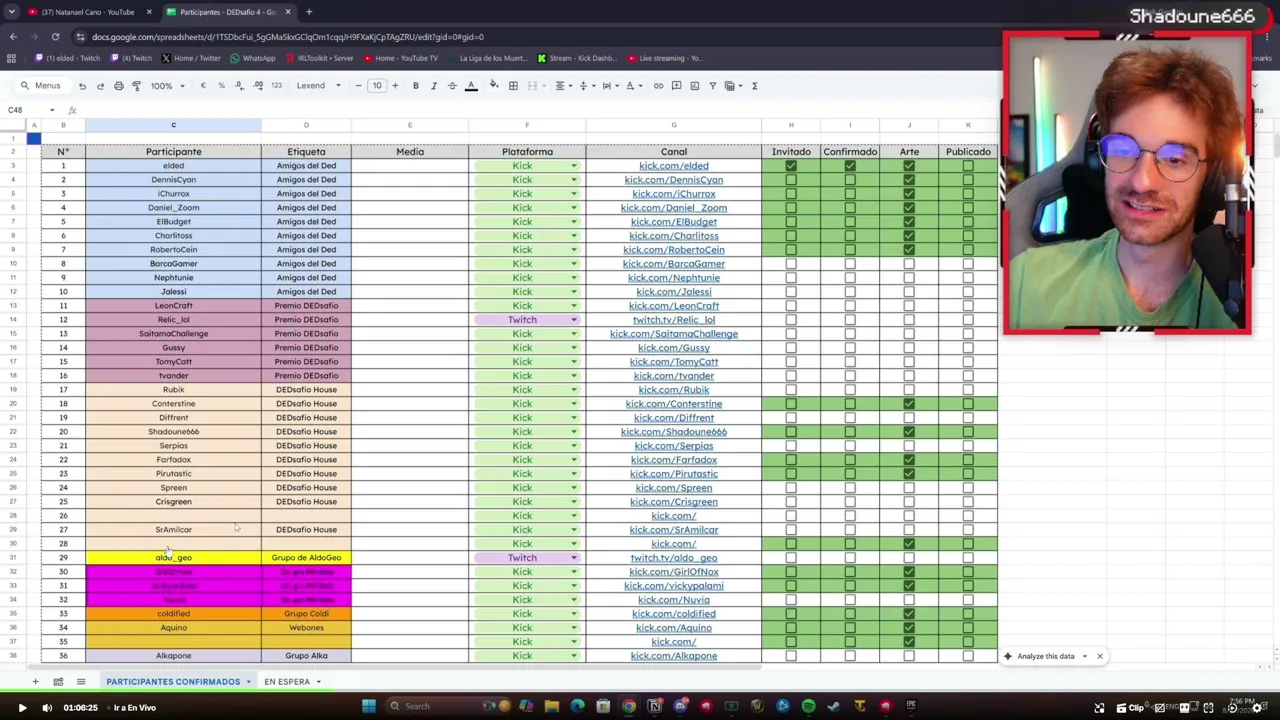Viewport: 1280px width, 720px height.
Task: Open Twitch platform dropdown for aldo_geo row
Action: click(574, 558)
